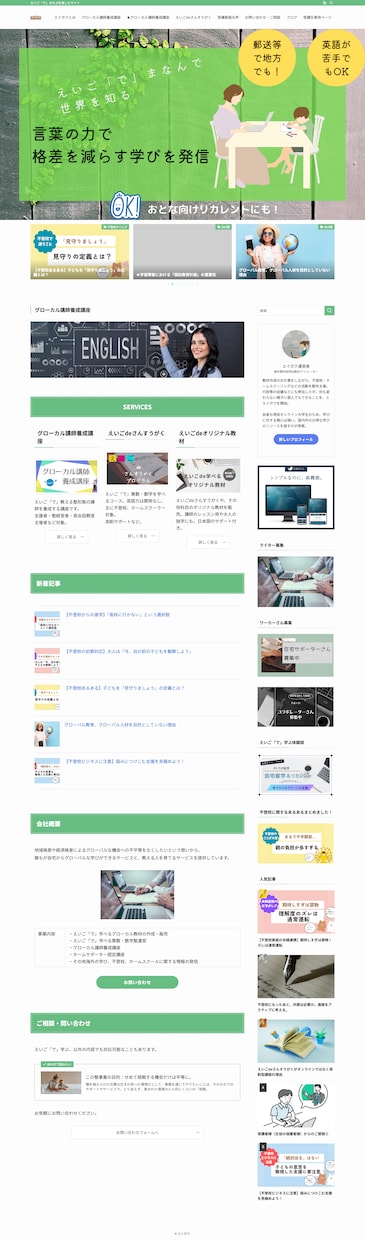
Task: Open the yellow 不登校あるある sidebar banner
Action: [296, 843]
